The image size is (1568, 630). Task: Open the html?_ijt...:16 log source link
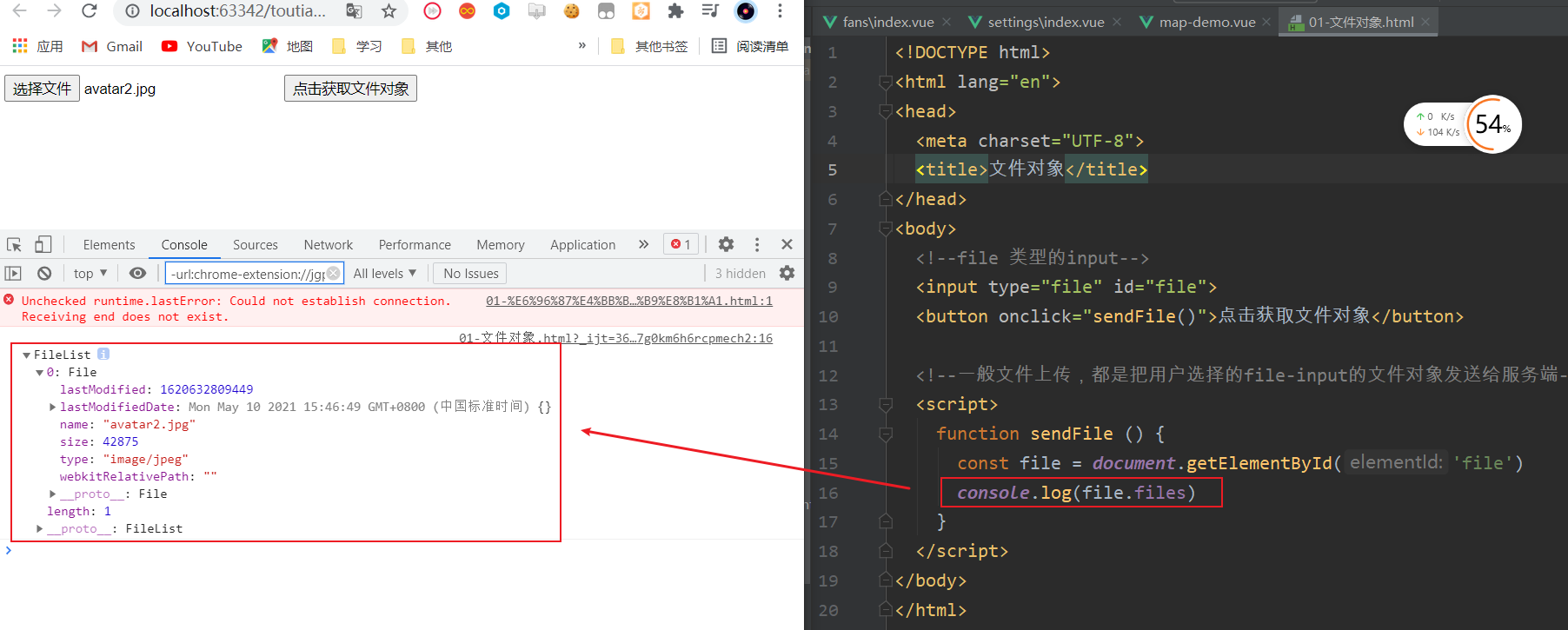pyautogui.click(x=615, y=338)
